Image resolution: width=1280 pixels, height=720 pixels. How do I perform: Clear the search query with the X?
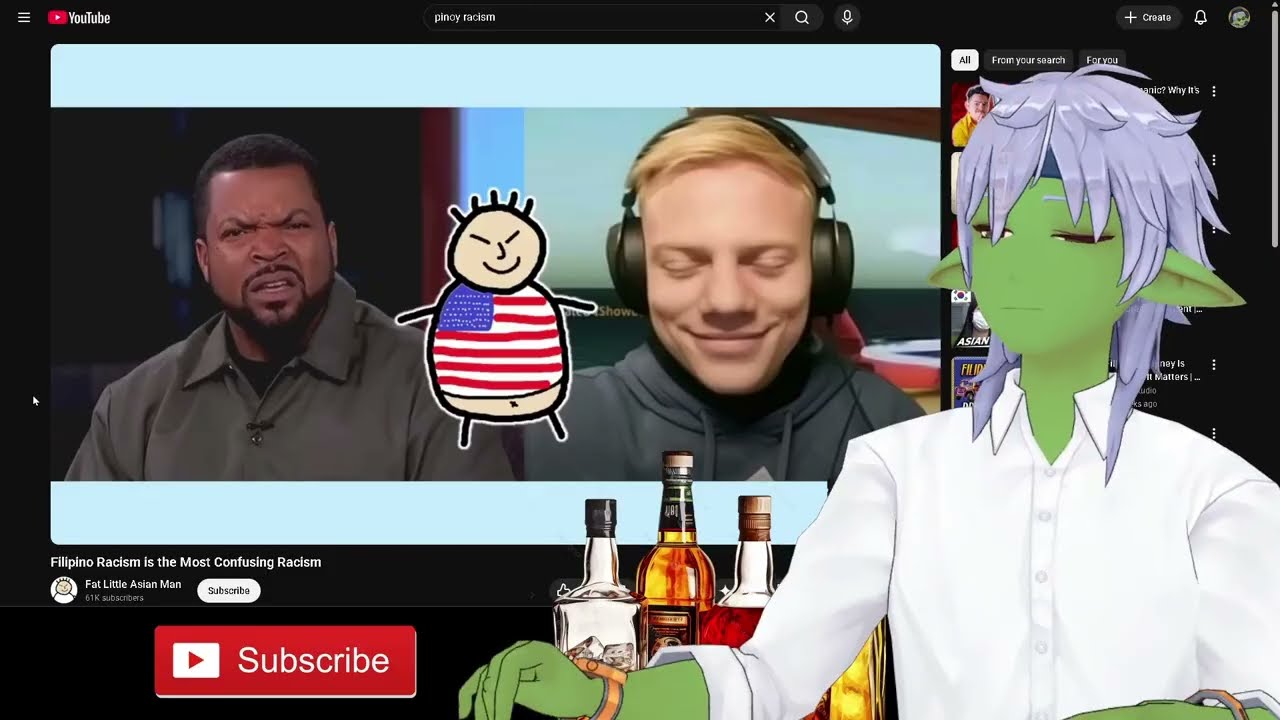point(770,17)
